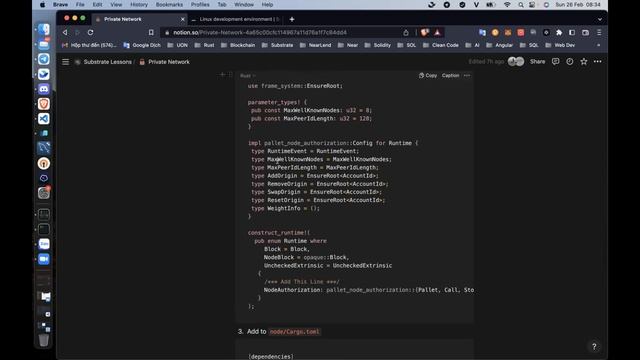The width and height of the screenshot is (640, 360).
Task: View Notion page update history clock
Action: point(569,62)
